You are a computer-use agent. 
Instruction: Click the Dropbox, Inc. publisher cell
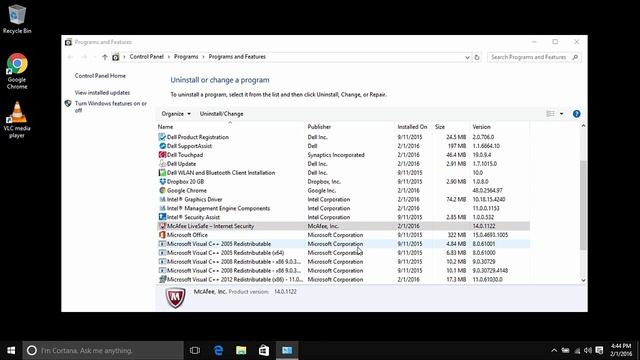tap(324, 182)
